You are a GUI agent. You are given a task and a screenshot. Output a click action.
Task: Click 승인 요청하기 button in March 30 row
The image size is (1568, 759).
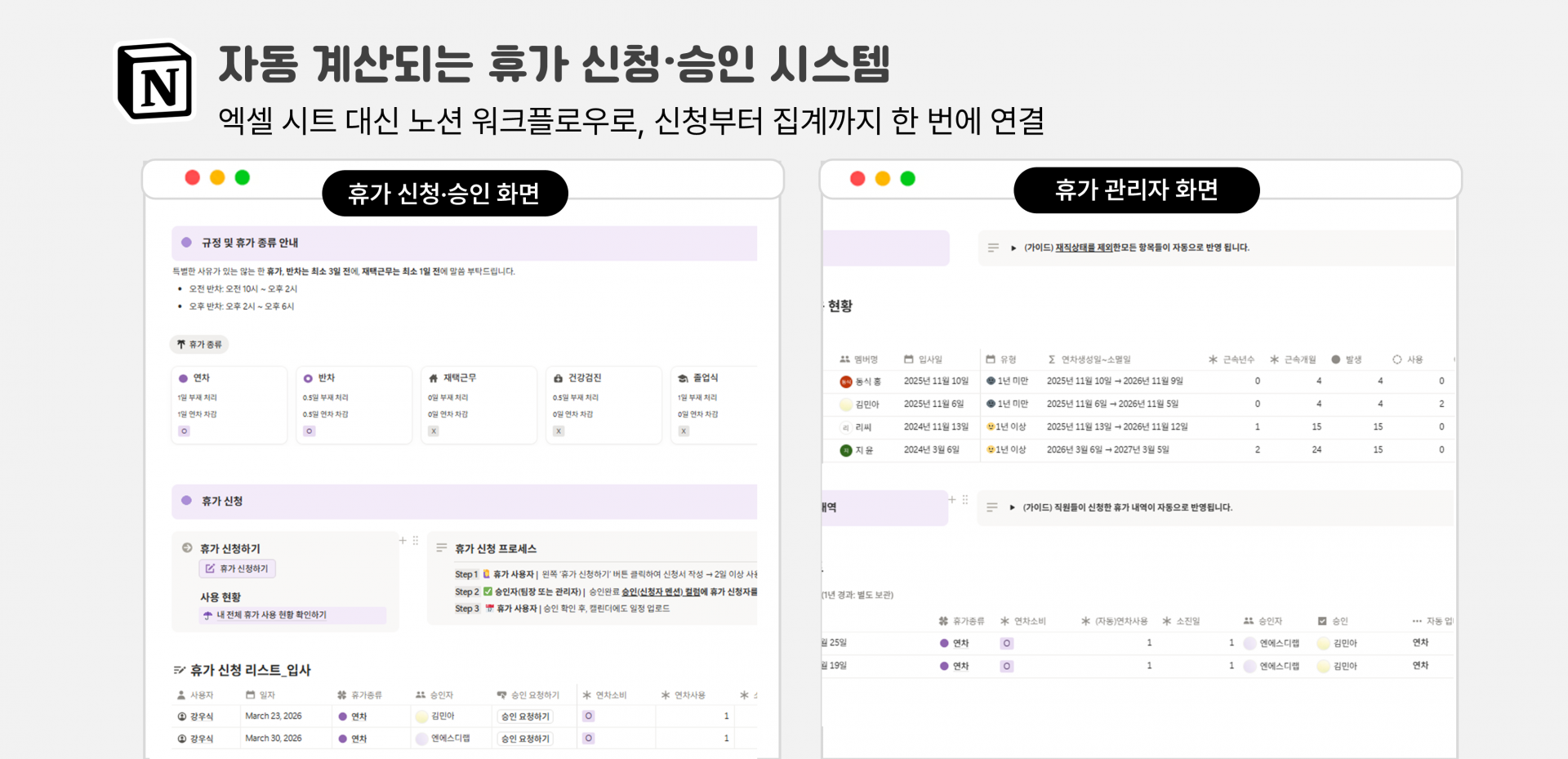pyautogui.click(x=525, y=739)
